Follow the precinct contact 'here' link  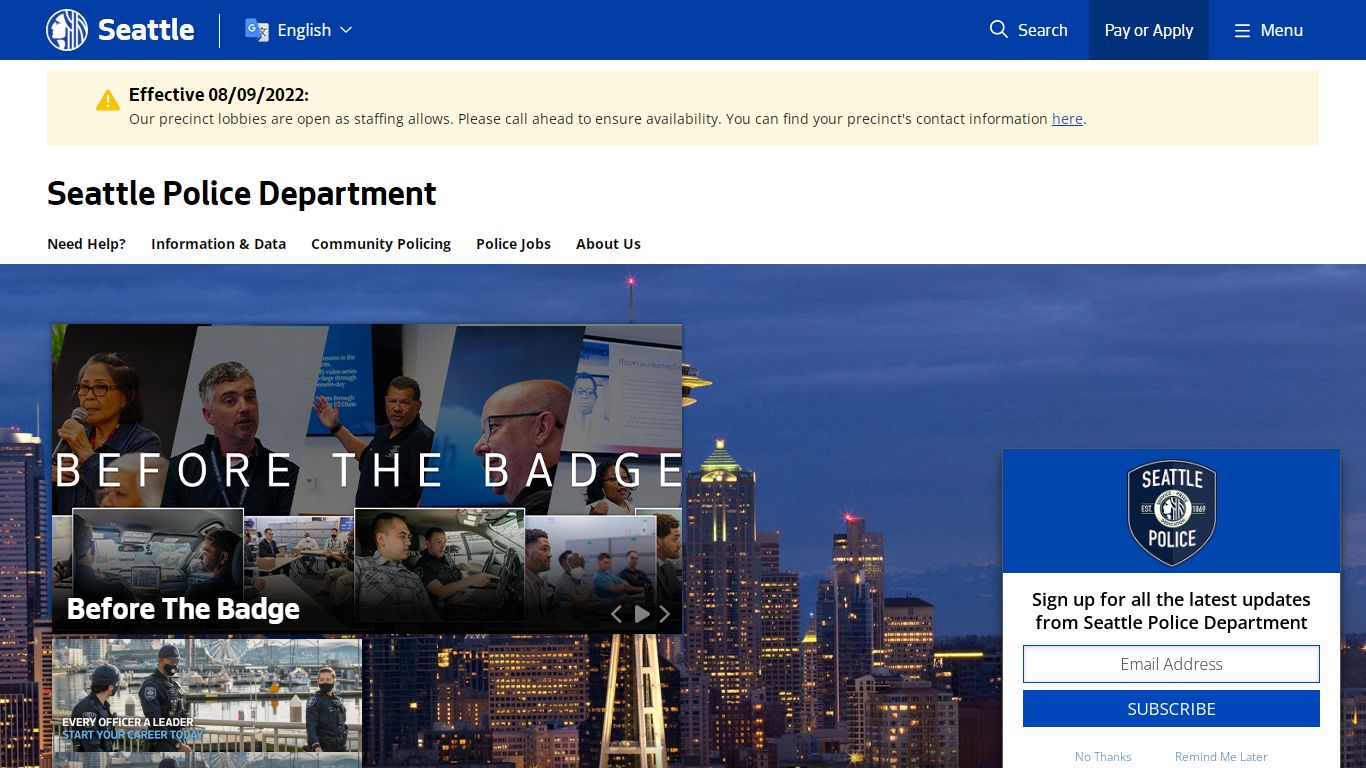pyautogui.click(x=1067, y=118)
